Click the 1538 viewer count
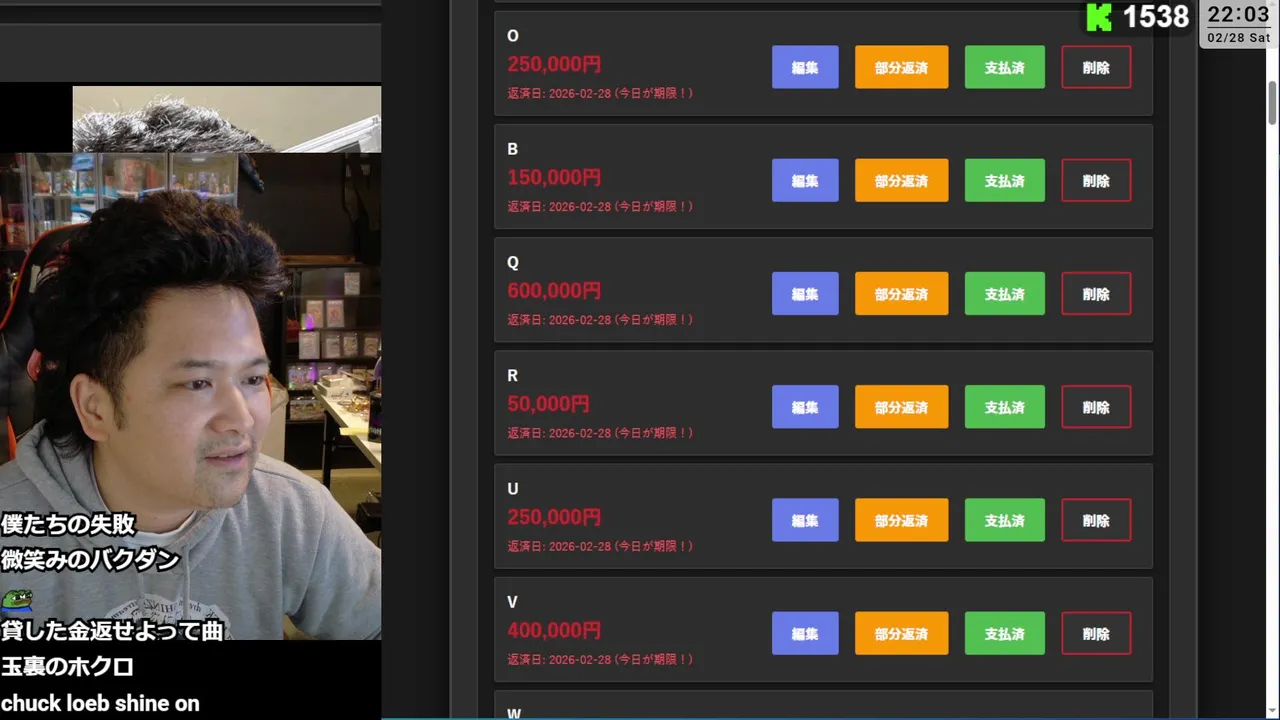The width and height of the screenshot is (1280, 720). point(1155,17)
